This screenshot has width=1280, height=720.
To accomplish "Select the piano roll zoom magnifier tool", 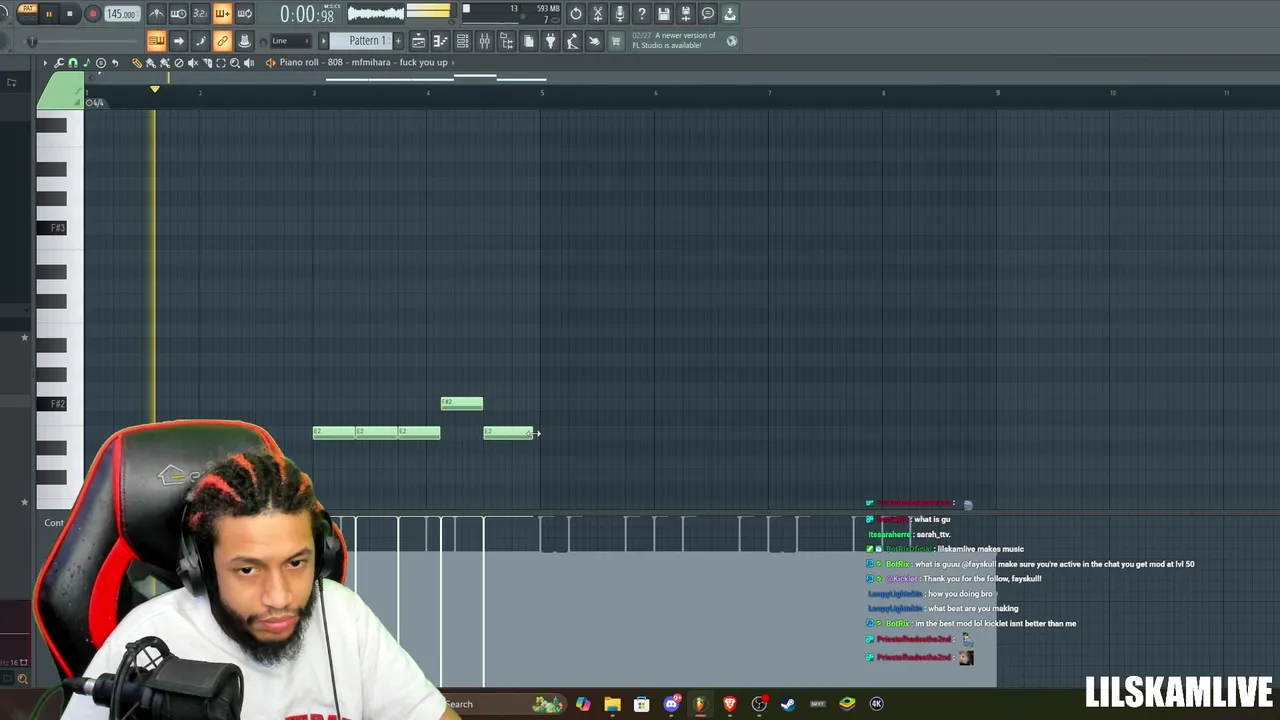I will pos(235,63).
